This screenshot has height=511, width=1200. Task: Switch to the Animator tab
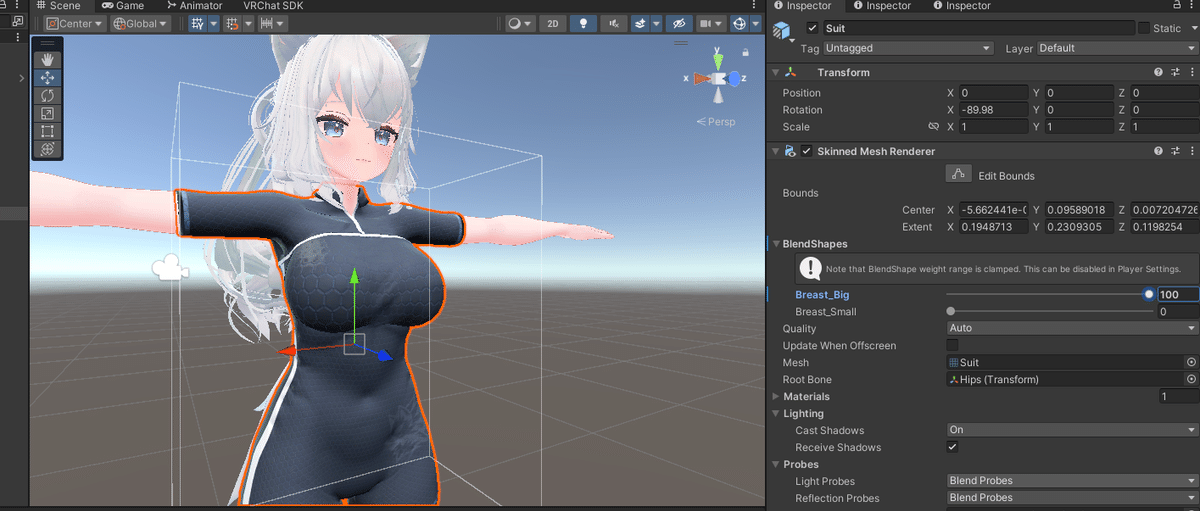(193, 6)
